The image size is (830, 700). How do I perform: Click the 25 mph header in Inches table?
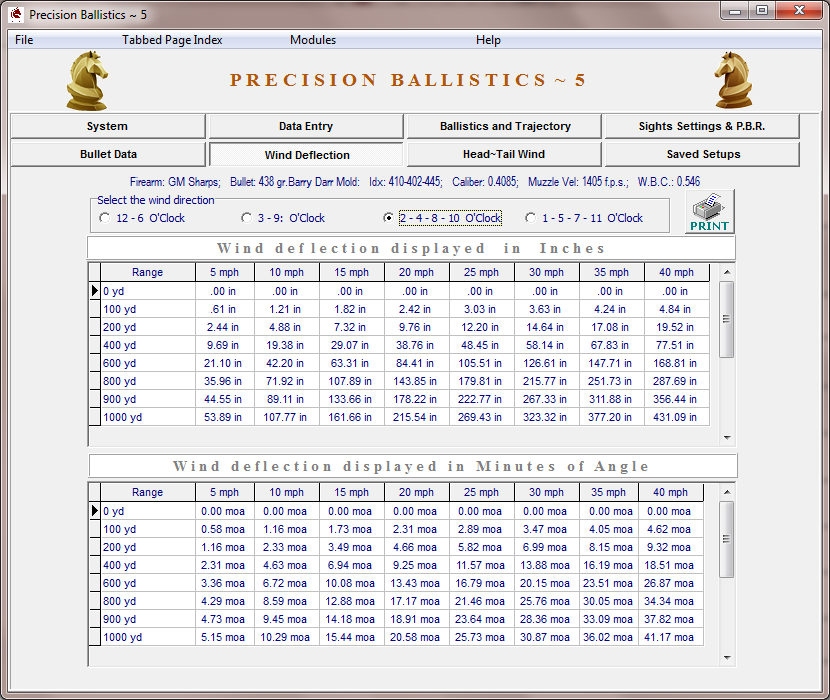tap(482, 272)
